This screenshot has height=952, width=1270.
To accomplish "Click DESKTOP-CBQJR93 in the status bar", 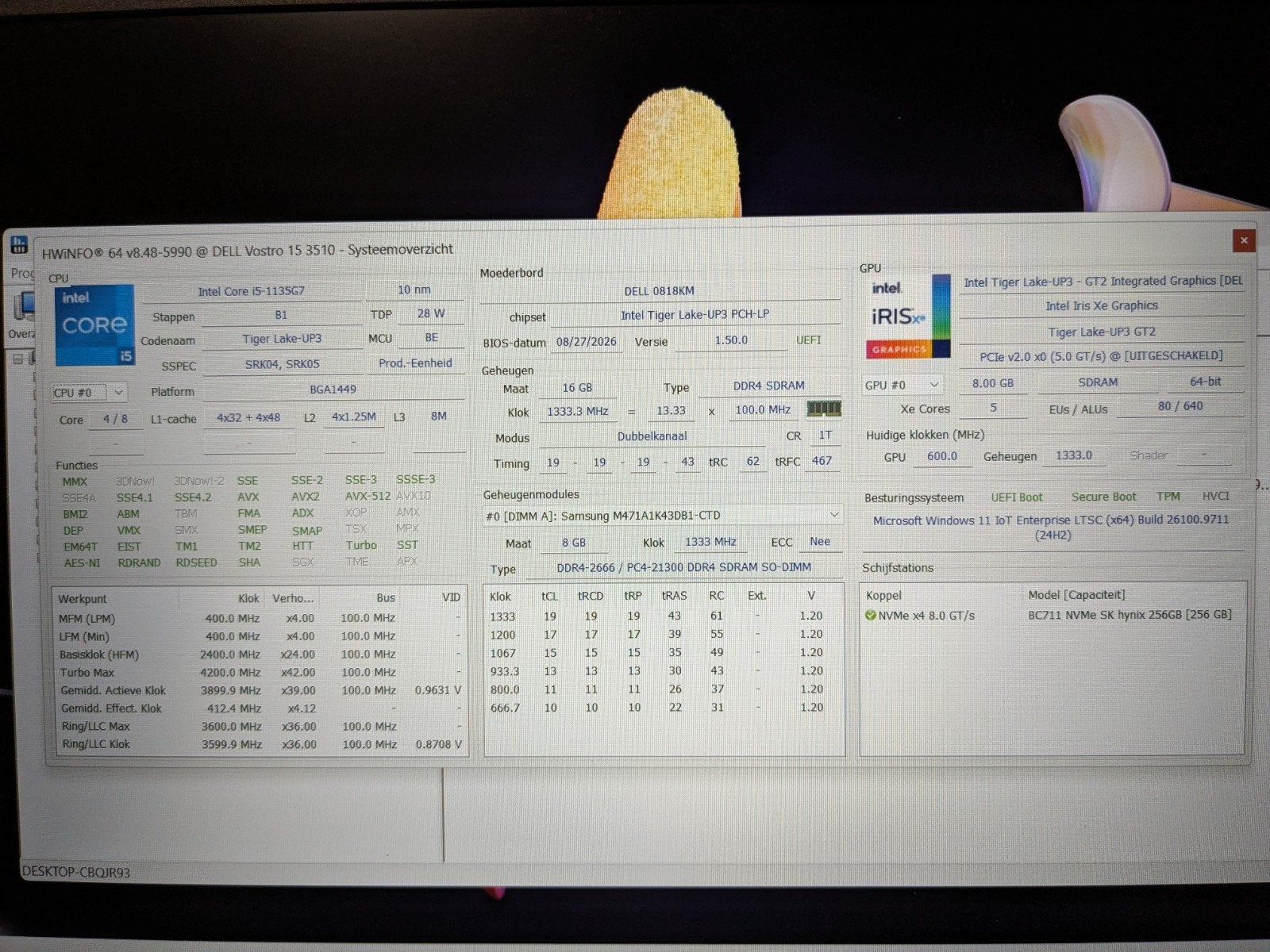I will click(76, 872).
